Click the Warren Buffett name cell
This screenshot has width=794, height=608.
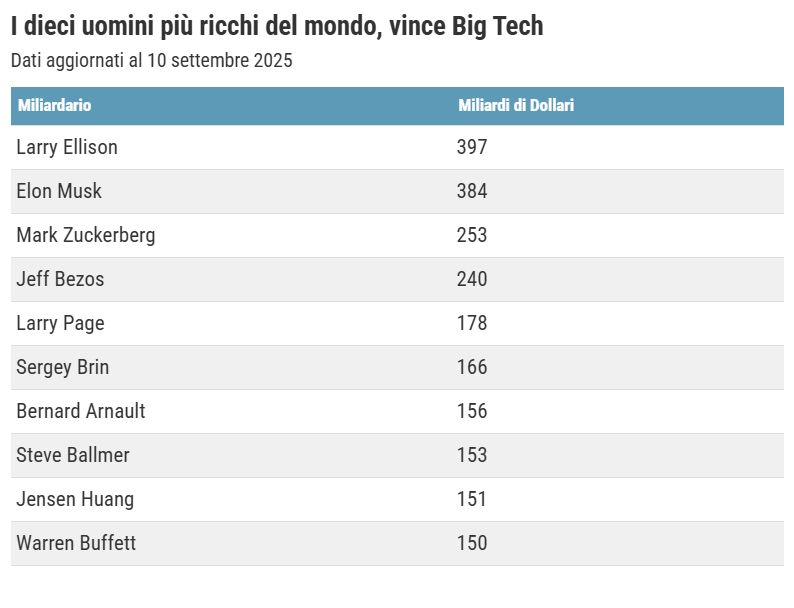coord(76,543)
